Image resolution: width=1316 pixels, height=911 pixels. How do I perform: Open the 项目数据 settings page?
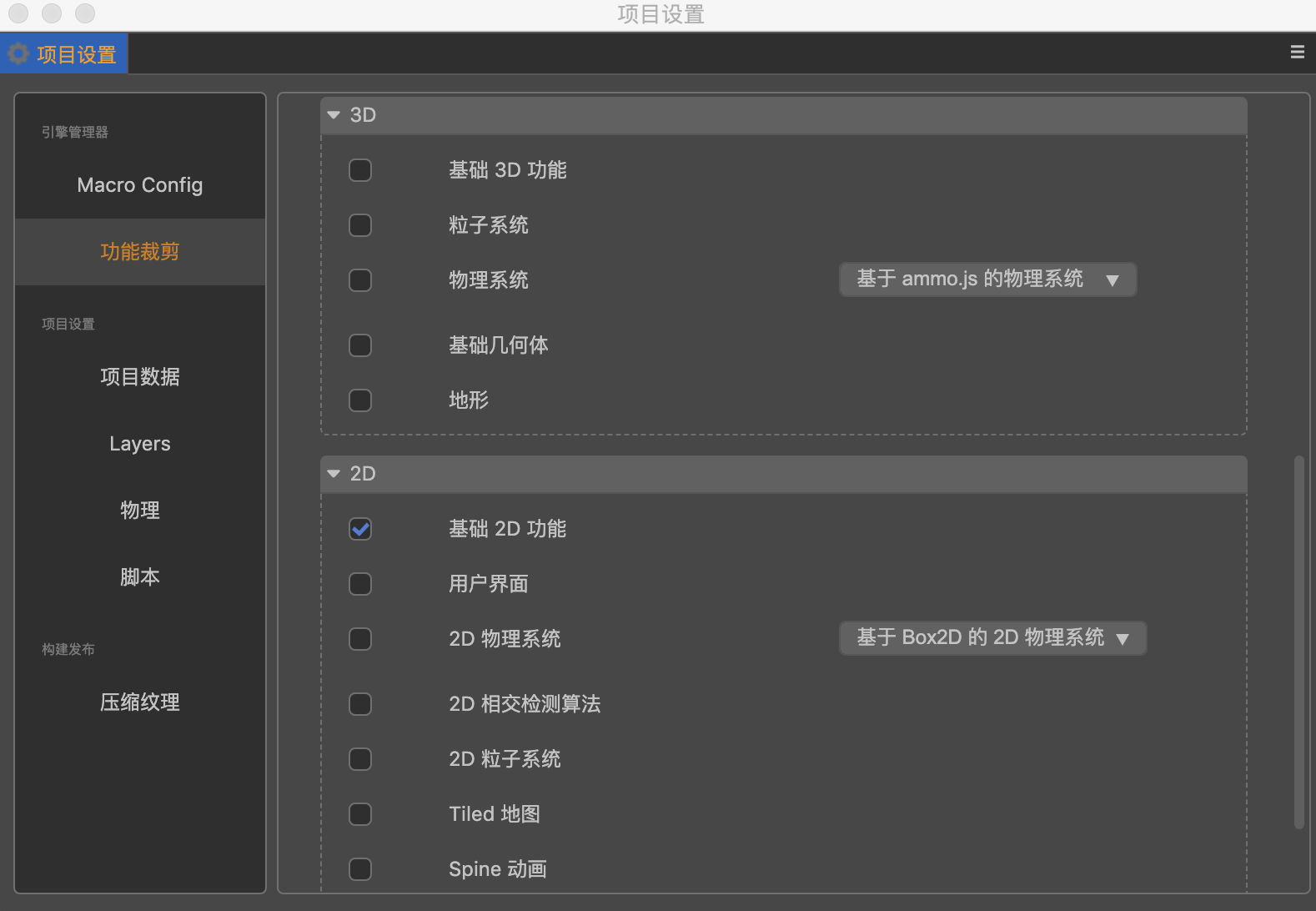point(140,377)
